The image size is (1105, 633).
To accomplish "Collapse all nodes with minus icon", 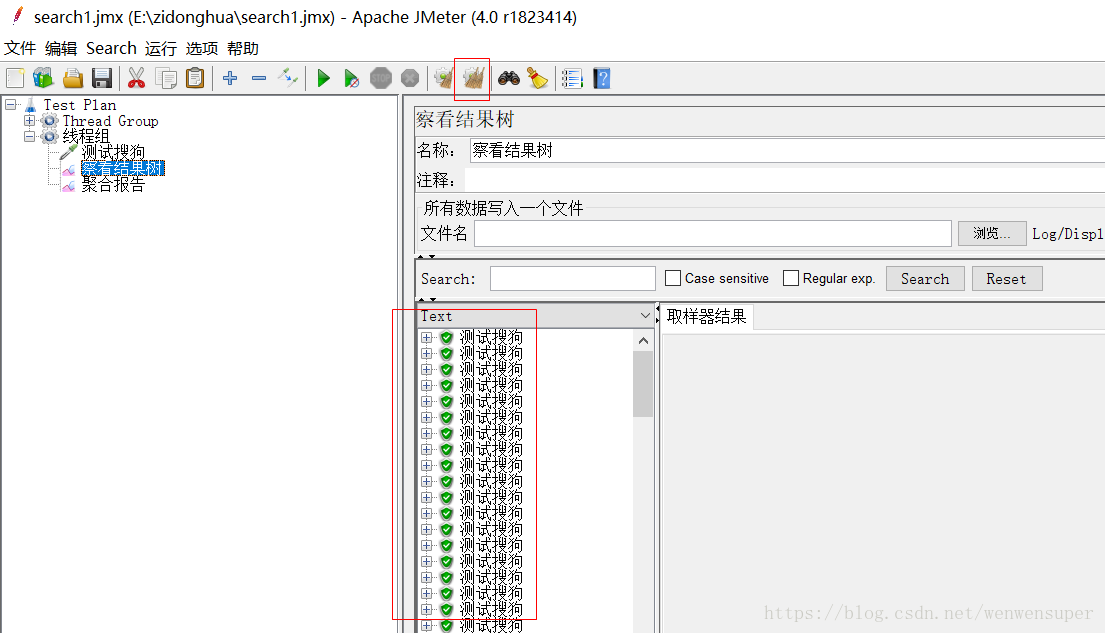I will click(x=259, y=78).
